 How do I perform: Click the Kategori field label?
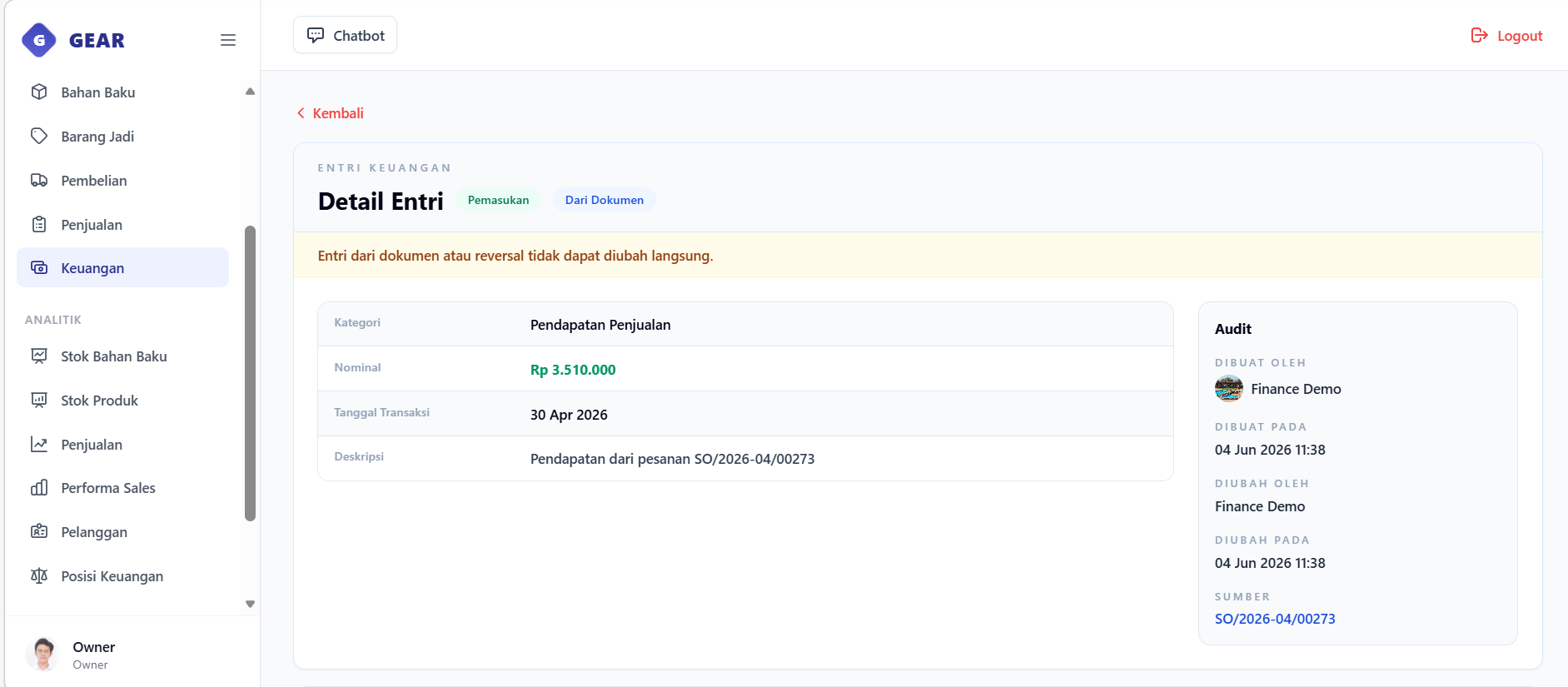tap(357, 322)
